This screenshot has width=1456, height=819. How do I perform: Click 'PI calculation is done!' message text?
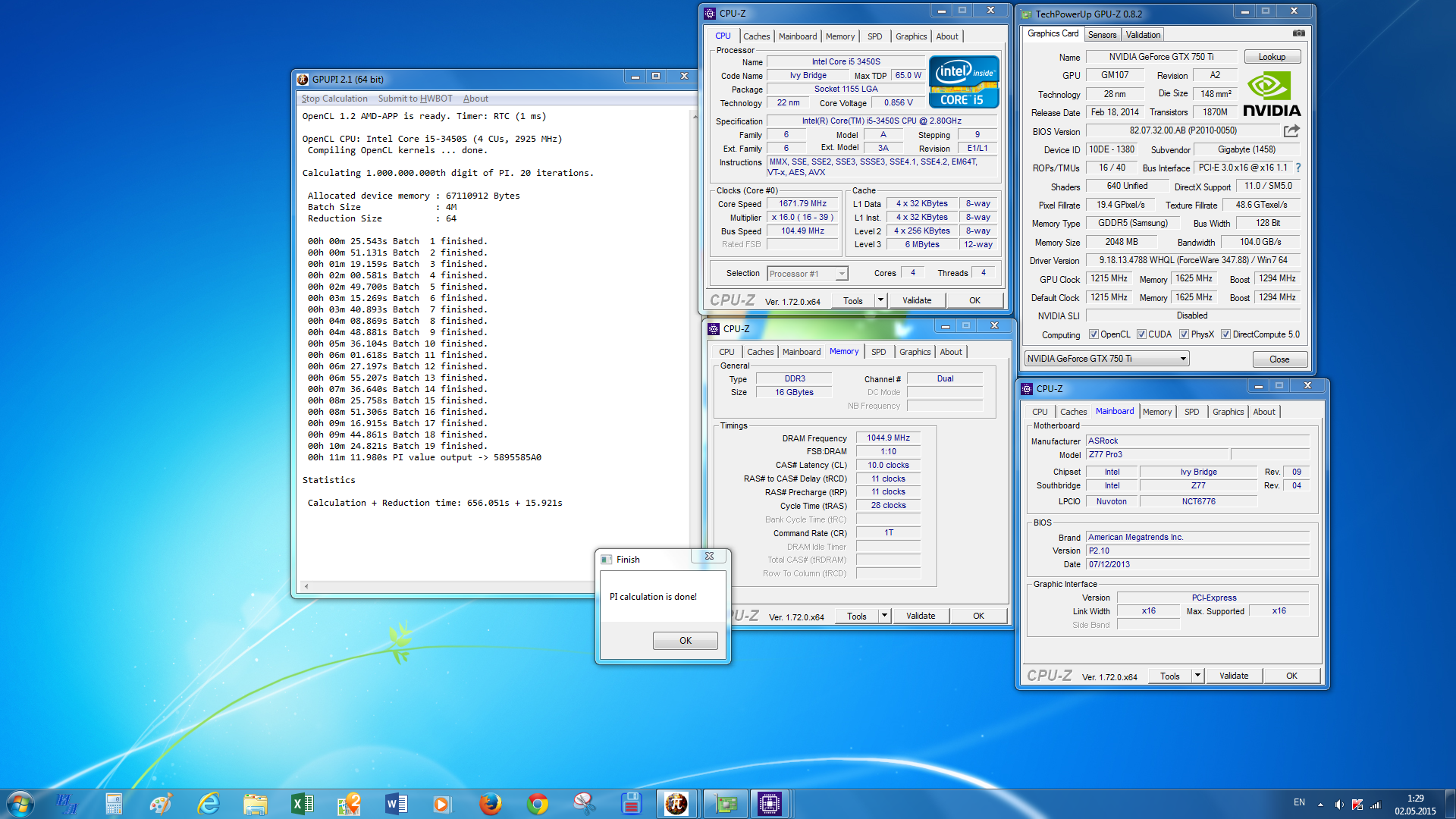coord(653,597)
